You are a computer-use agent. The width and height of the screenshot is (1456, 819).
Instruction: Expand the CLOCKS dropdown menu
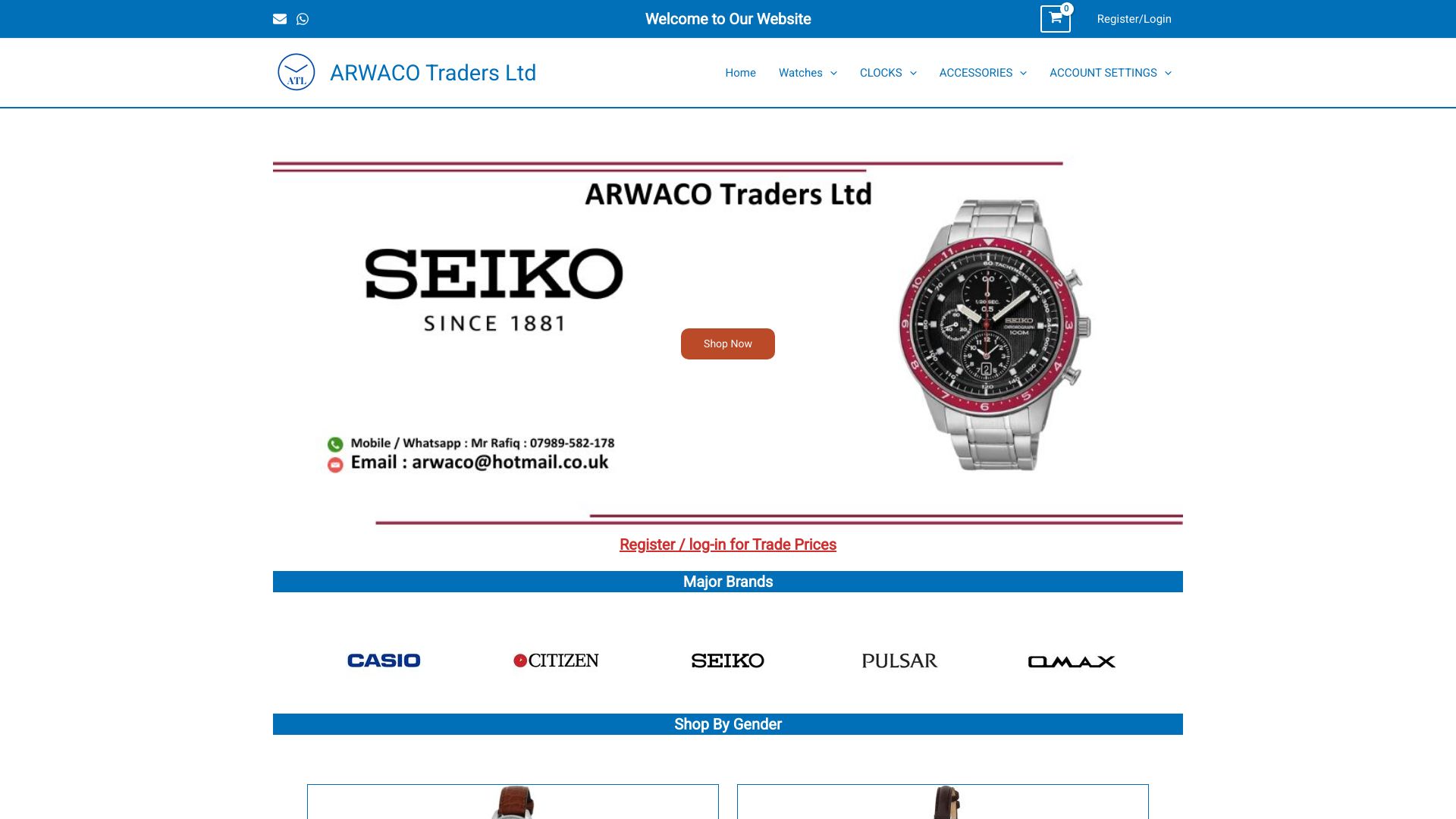point(888,73)
